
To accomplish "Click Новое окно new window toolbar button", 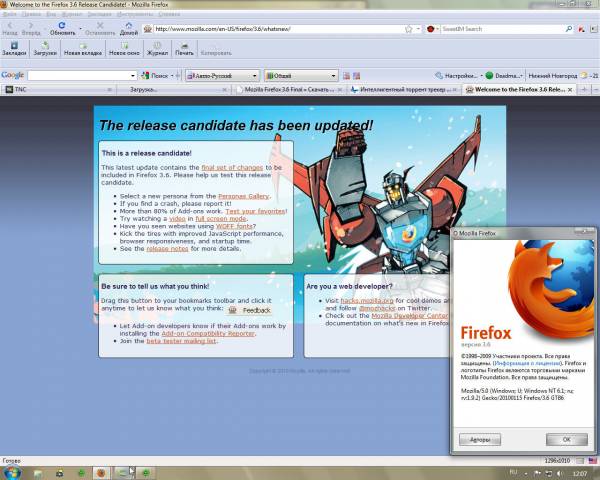I will coord(124,49).
